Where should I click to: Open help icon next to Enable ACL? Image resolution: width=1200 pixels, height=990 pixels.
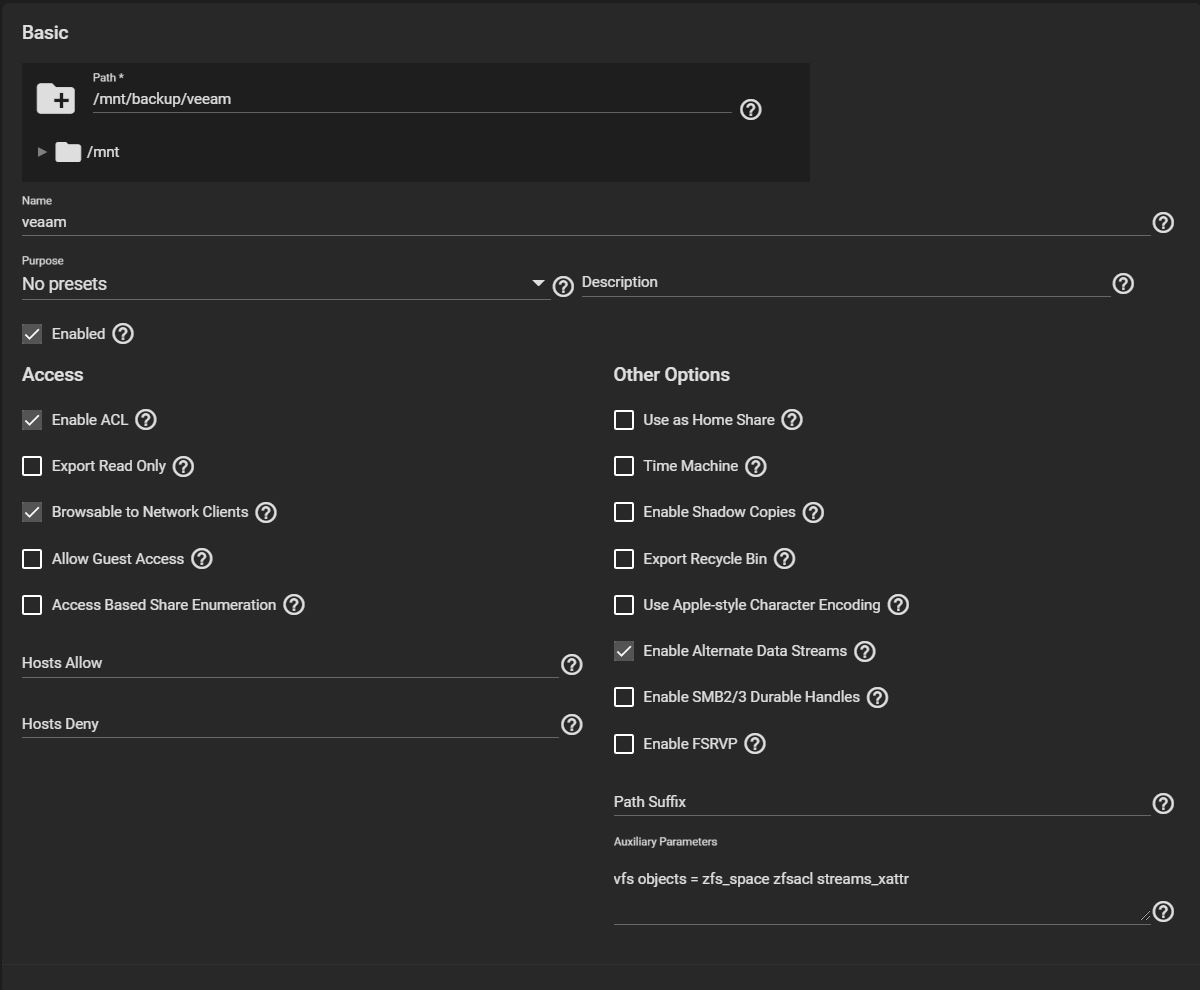[x=146, y=420]
